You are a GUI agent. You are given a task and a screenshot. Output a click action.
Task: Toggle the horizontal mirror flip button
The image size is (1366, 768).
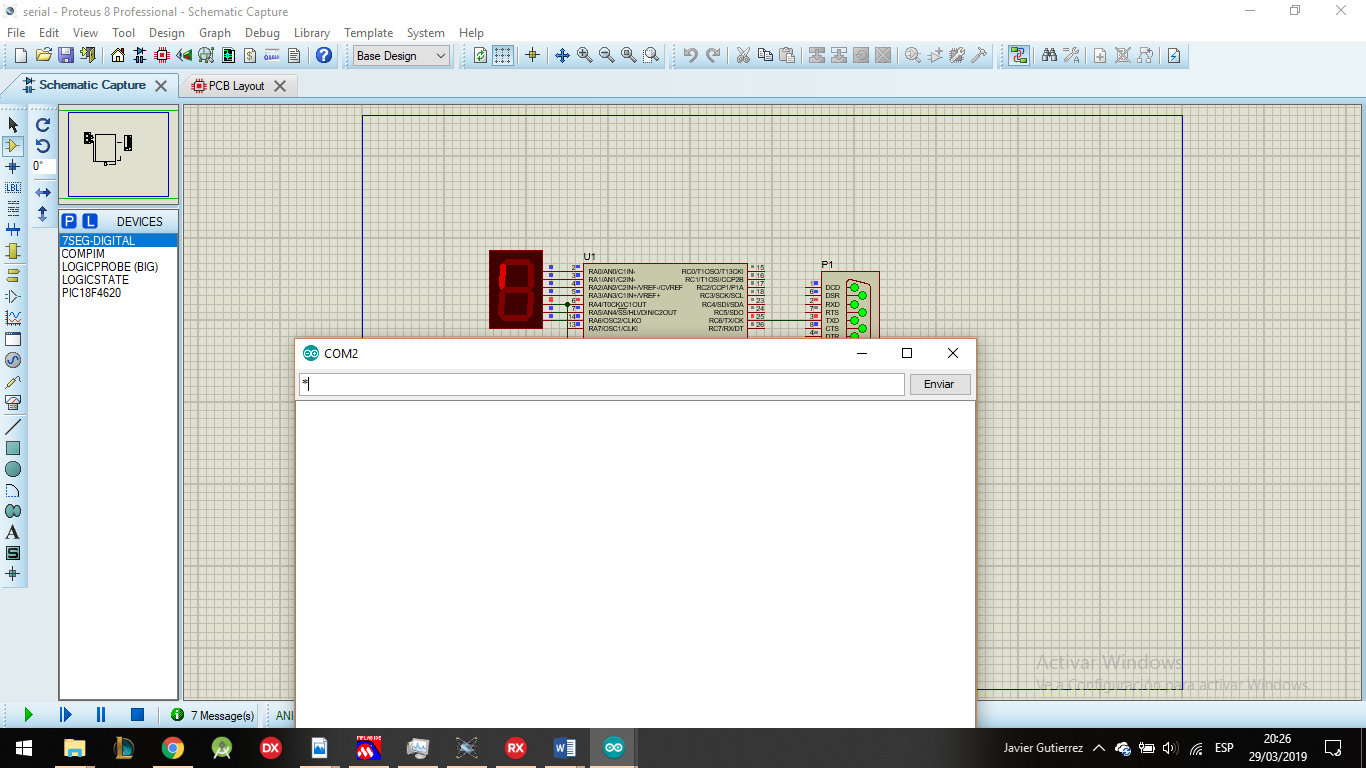click(x=43, y=192)
